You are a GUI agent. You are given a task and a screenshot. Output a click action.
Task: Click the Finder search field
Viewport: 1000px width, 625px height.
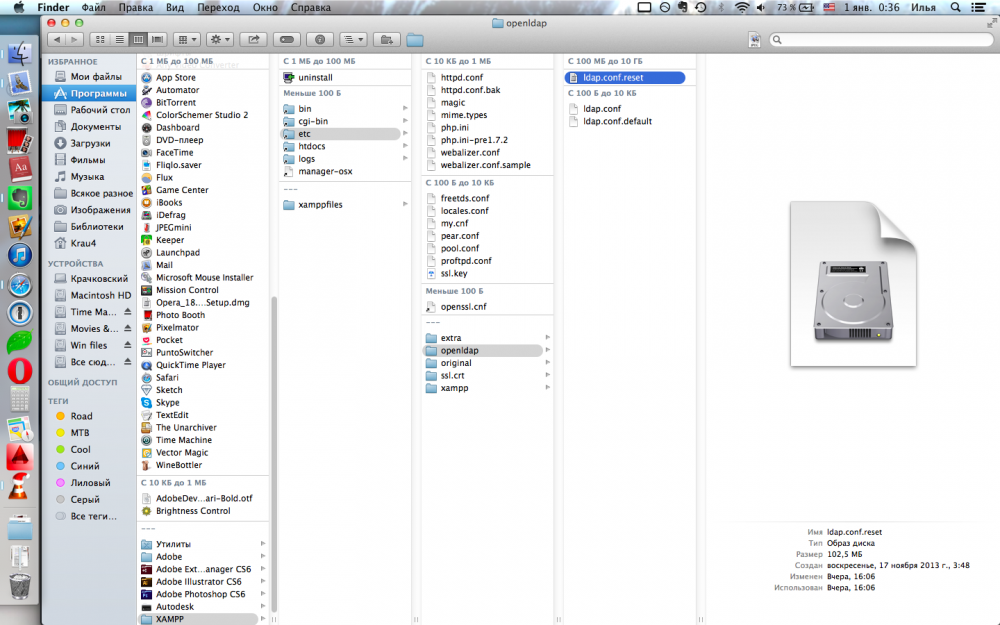tap(880, 40)
